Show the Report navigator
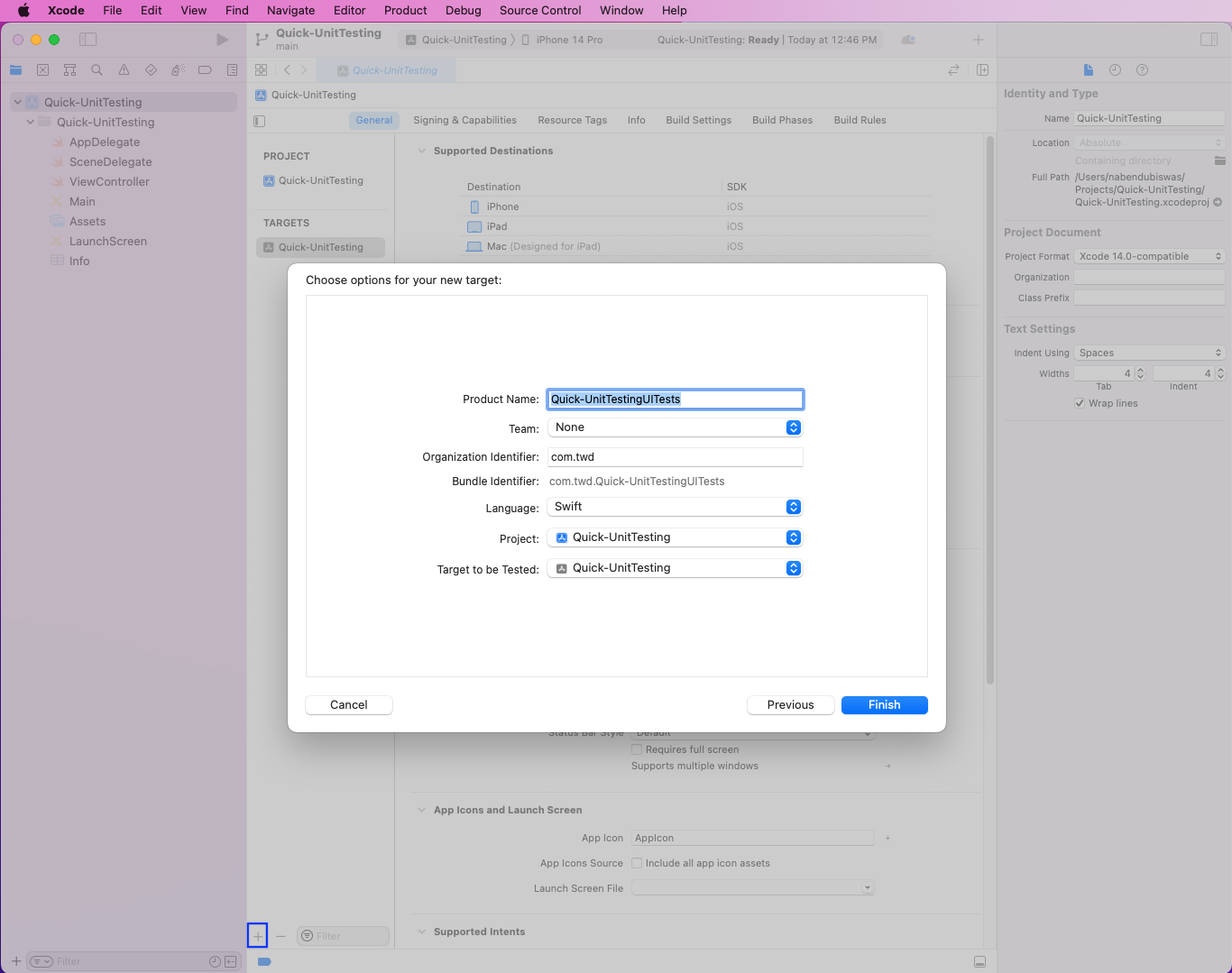Image resolution: width=1232 pixels, height=973 pixels. [x=232, y=70]
